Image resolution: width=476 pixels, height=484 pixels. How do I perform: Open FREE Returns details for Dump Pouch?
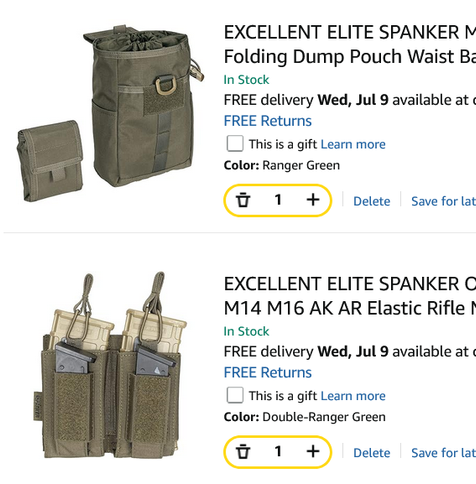[x=268, y=121]
